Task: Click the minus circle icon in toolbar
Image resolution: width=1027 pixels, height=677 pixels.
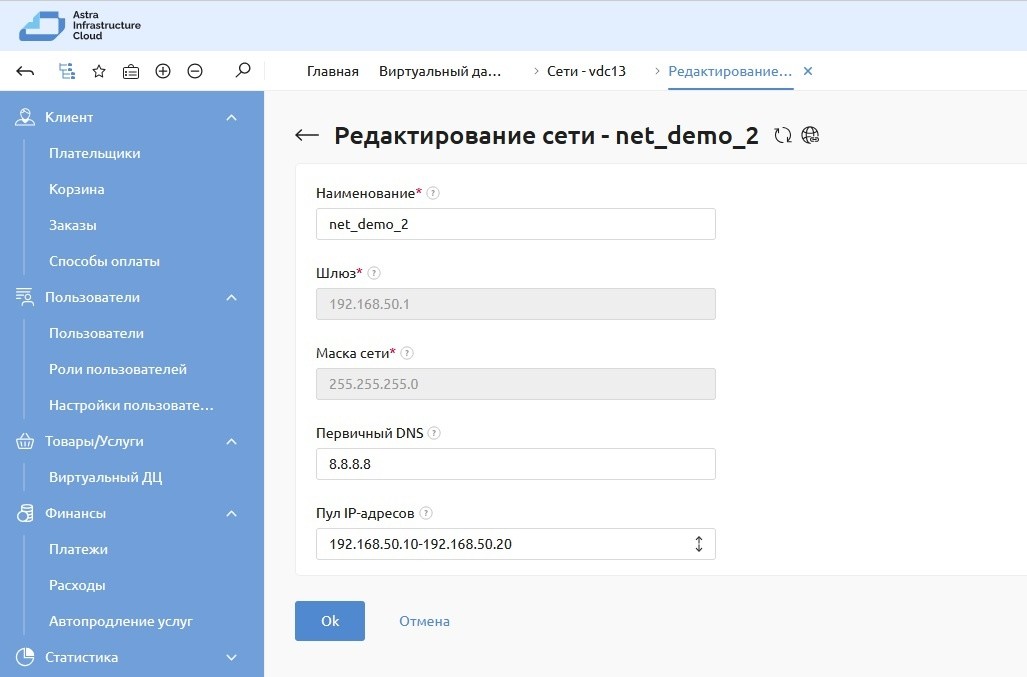Action: tap(195, 71)
